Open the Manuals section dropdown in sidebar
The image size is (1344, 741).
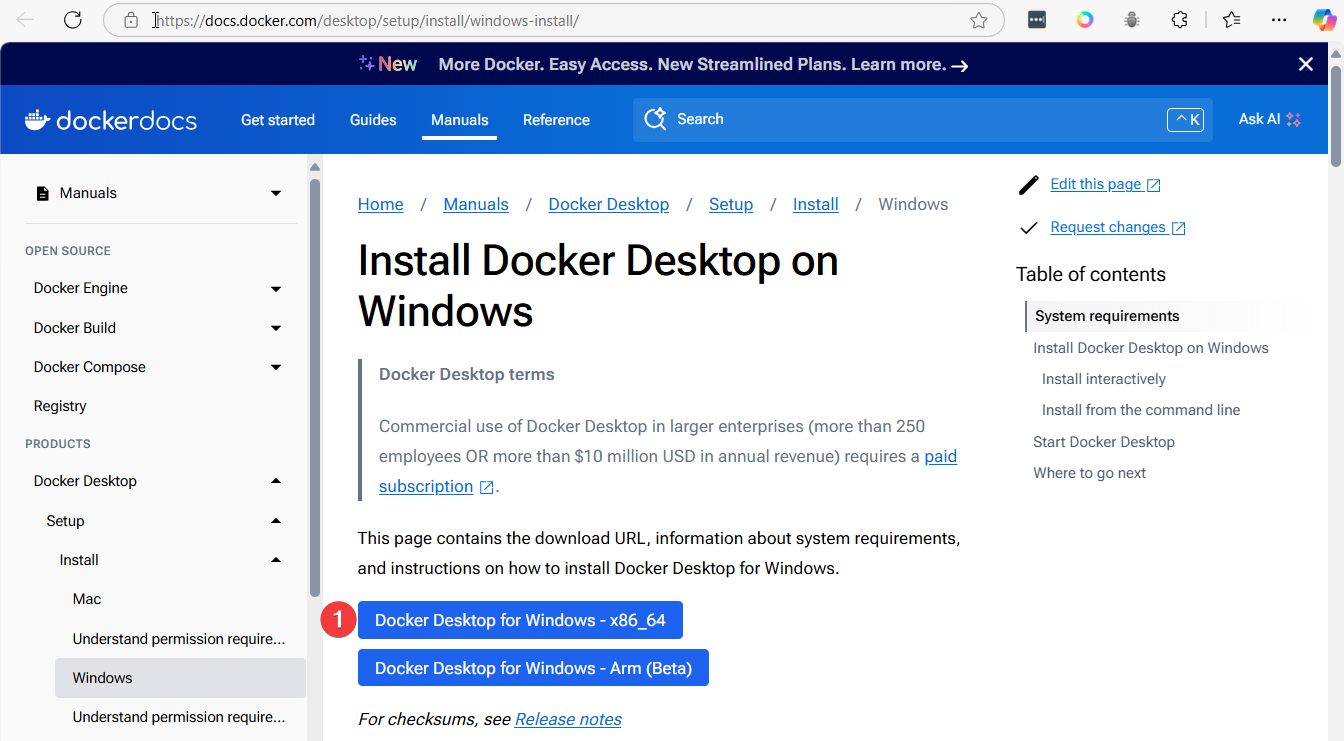click(276, 193)
